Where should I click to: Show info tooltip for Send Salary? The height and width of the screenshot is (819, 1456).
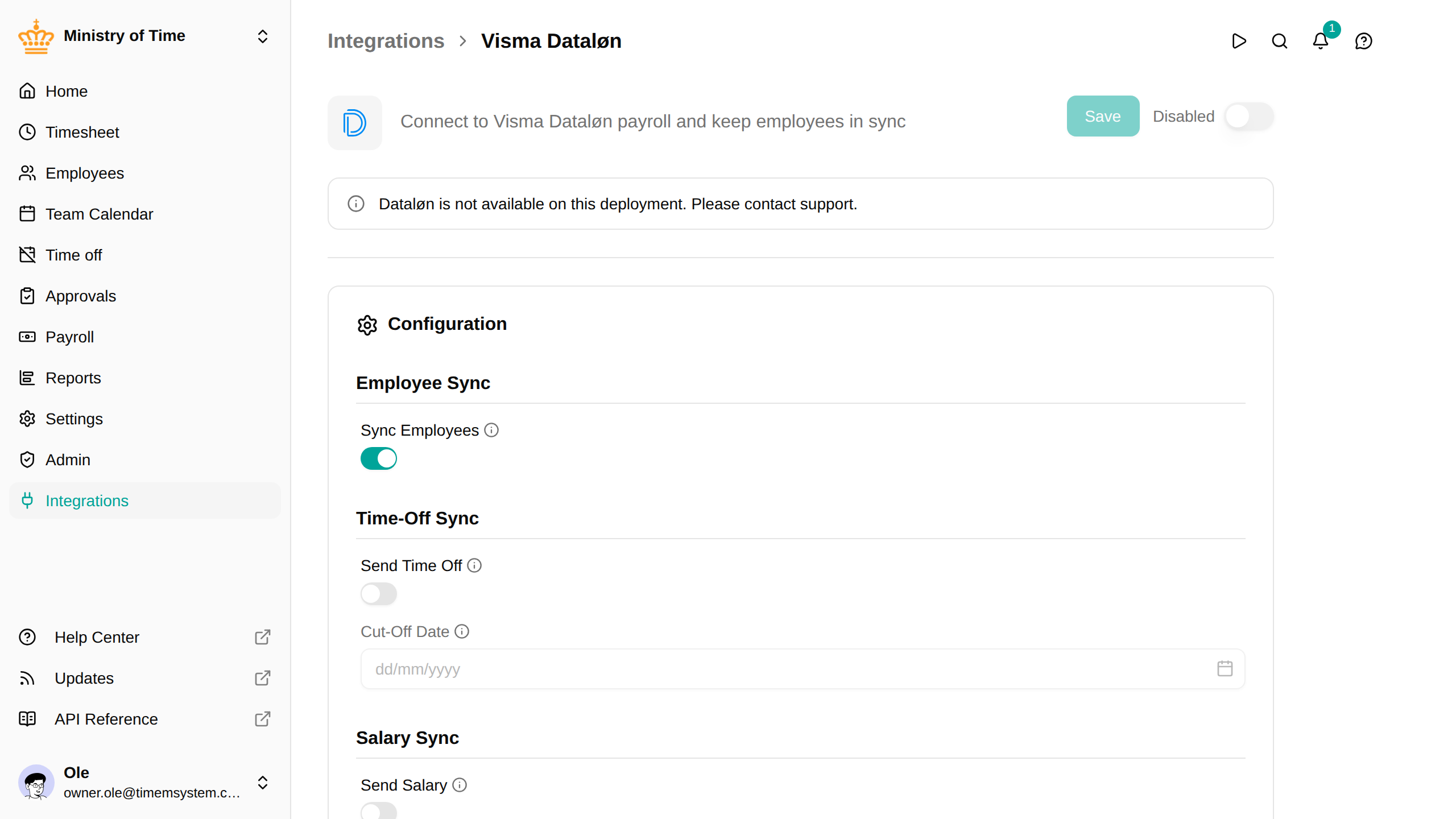pyautogui.click(x=460, y=785)
